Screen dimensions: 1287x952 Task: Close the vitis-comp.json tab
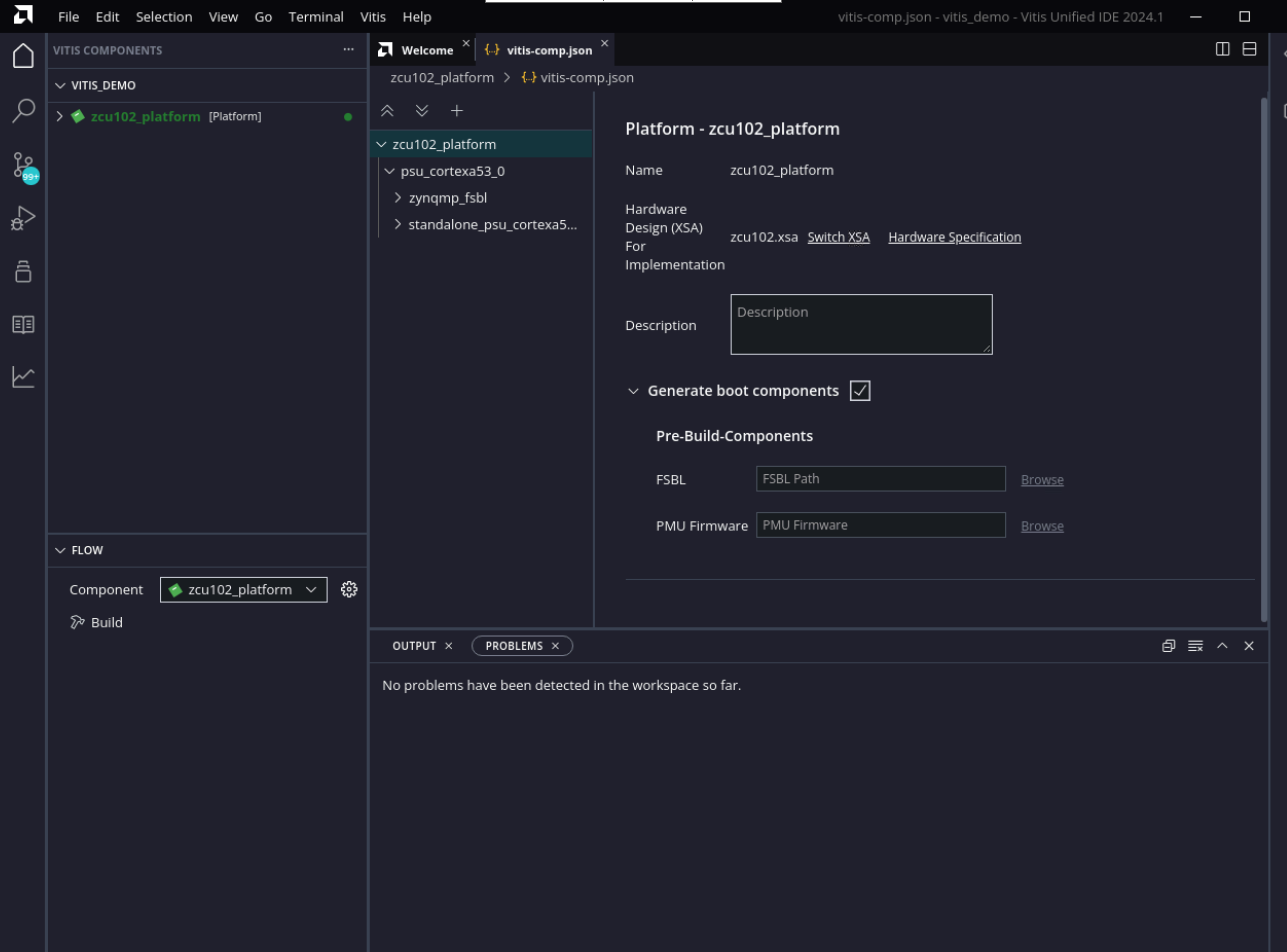click(604, 43)
